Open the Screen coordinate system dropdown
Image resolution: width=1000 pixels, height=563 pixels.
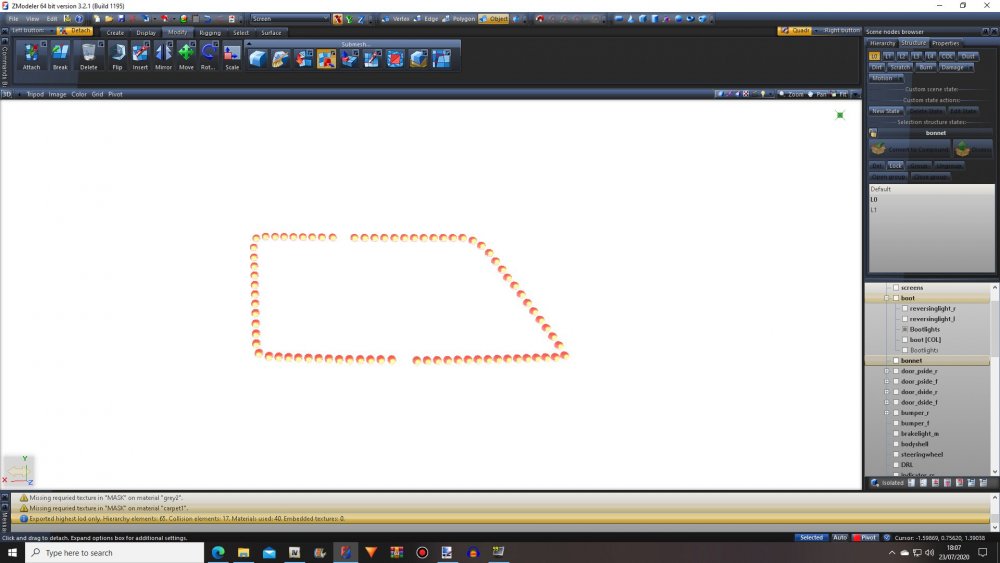290,19
